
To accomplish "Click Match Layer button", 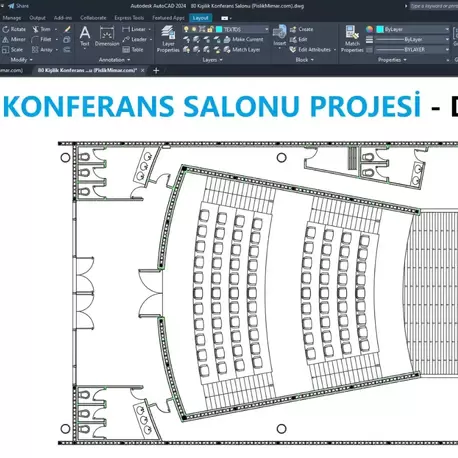I will pyautogui.click(x=242, y=50).
